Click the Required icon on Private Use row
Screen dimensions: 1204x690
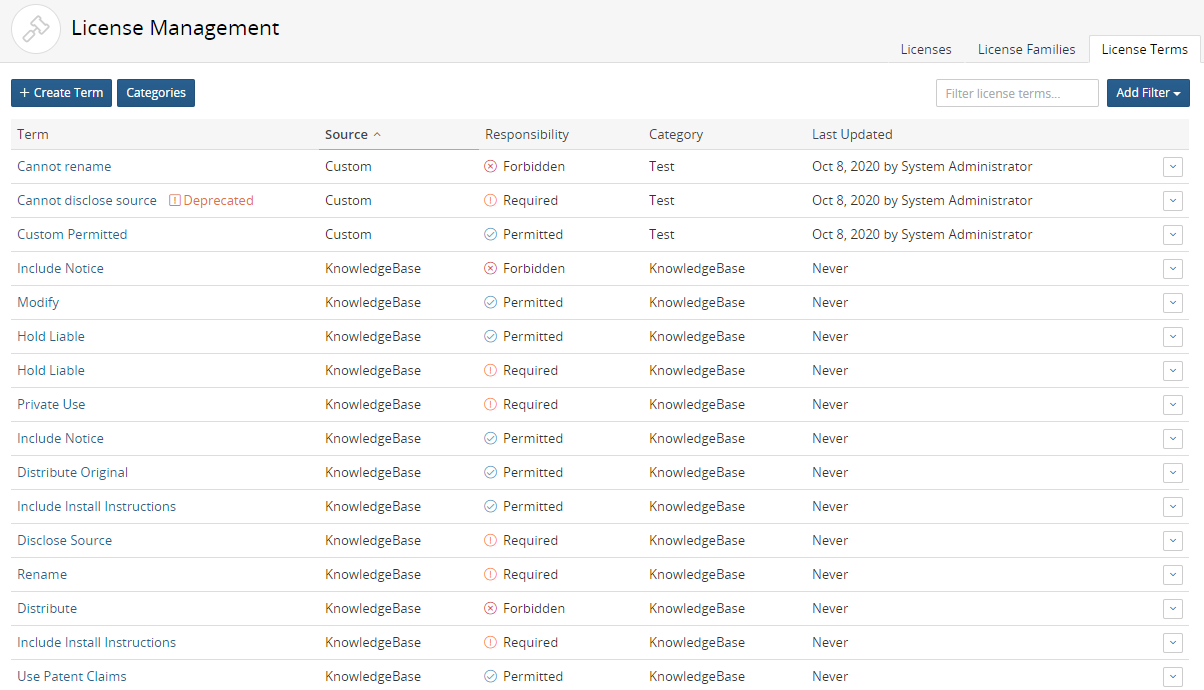coord(490,404)
